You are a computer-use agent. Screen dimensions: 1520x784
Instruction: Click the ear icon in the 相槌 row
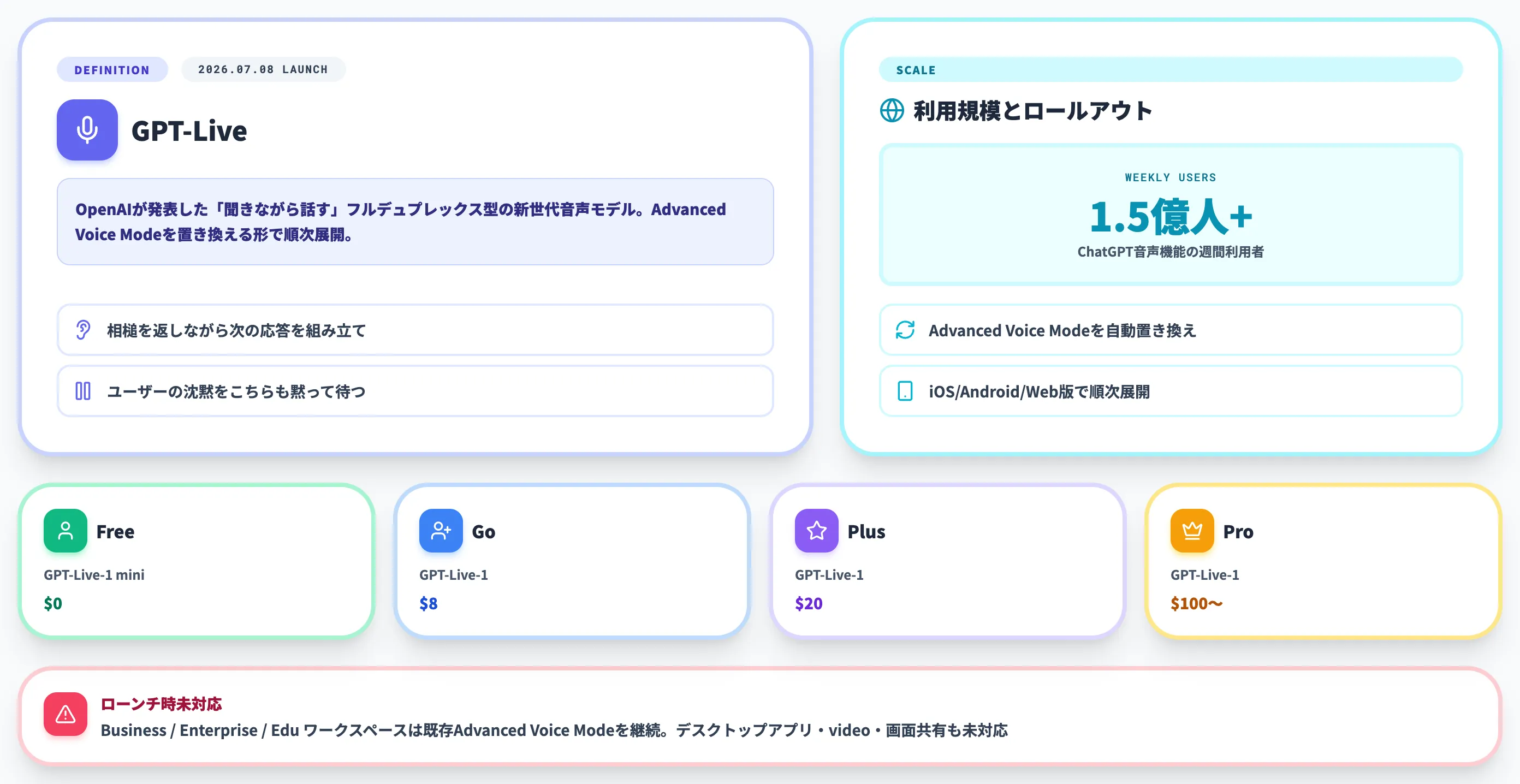[x=83, y=330]
